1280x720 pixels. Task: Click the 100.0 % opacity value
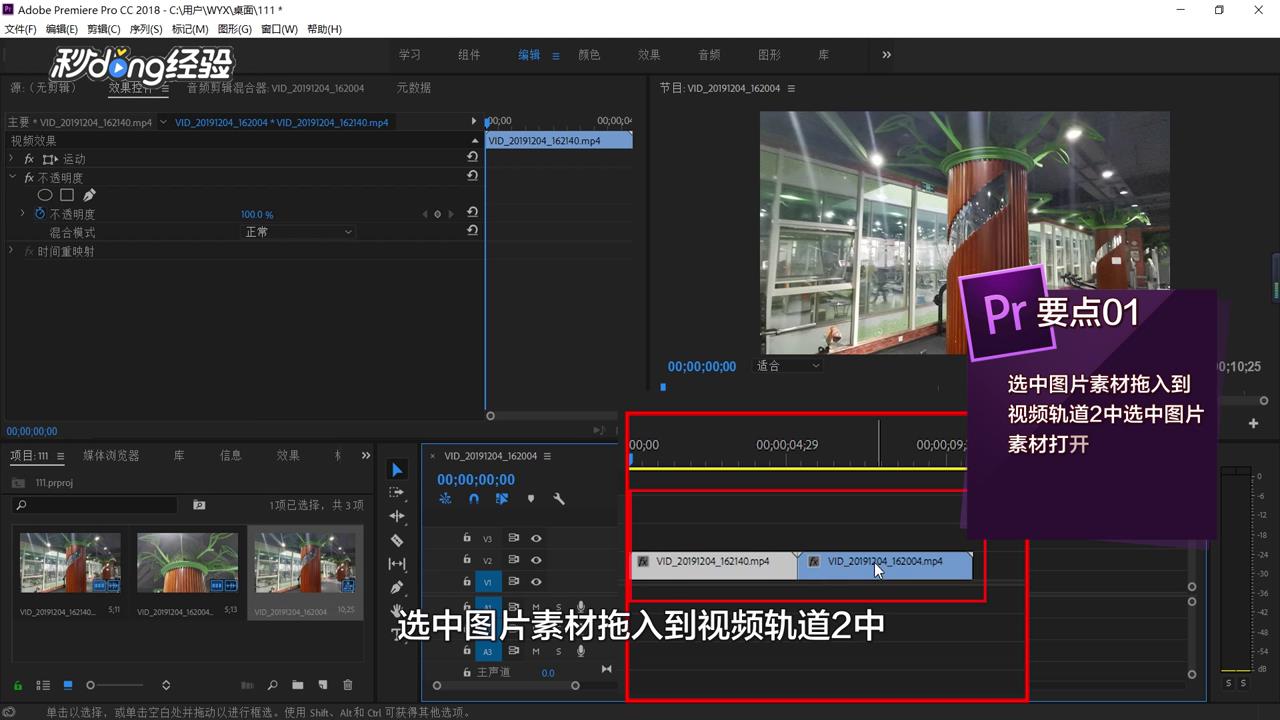coord(257,214)
